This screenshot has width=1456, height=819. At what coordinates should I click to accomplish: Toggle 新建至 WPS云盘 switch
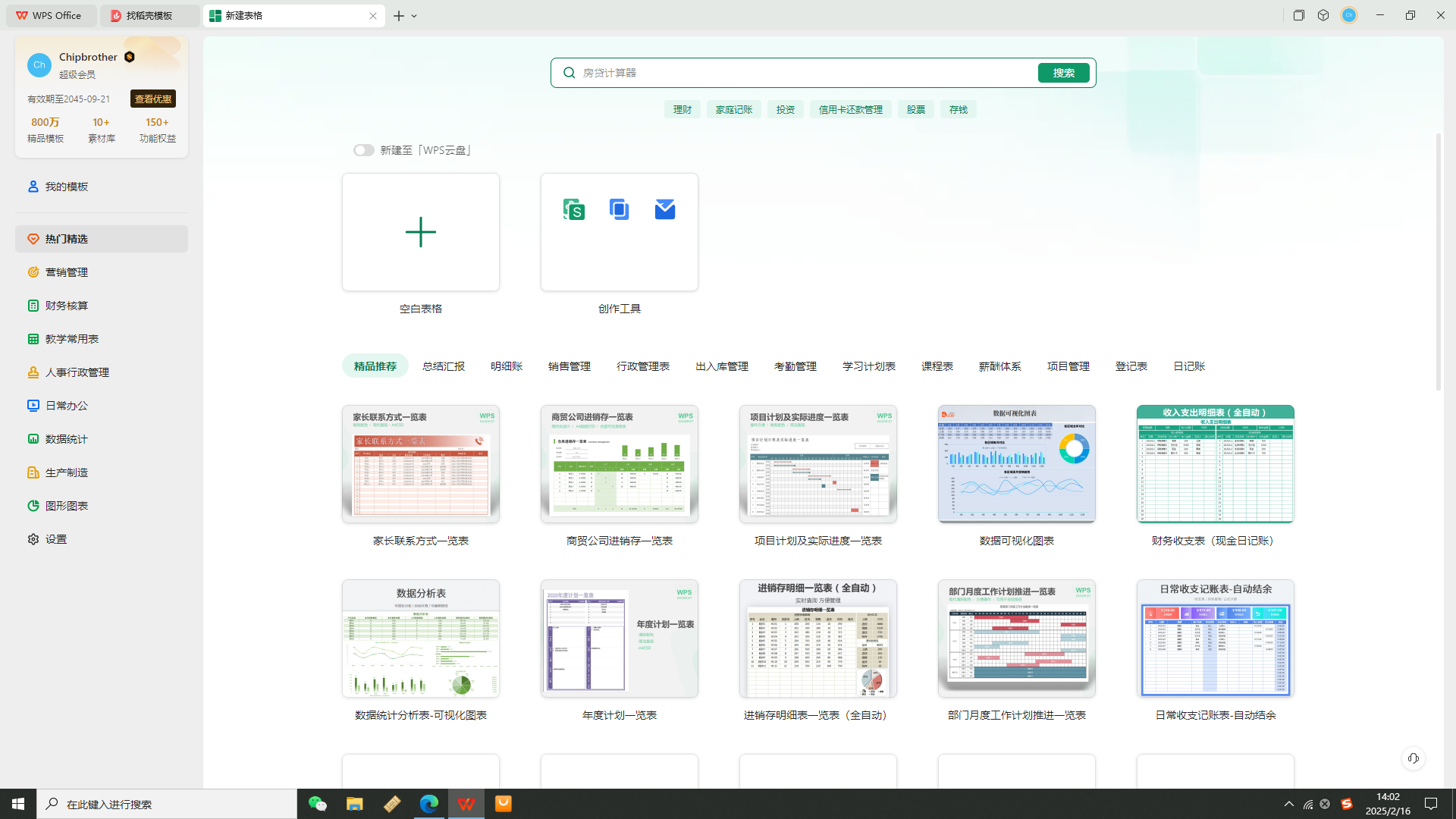click(x=363, y=150)
